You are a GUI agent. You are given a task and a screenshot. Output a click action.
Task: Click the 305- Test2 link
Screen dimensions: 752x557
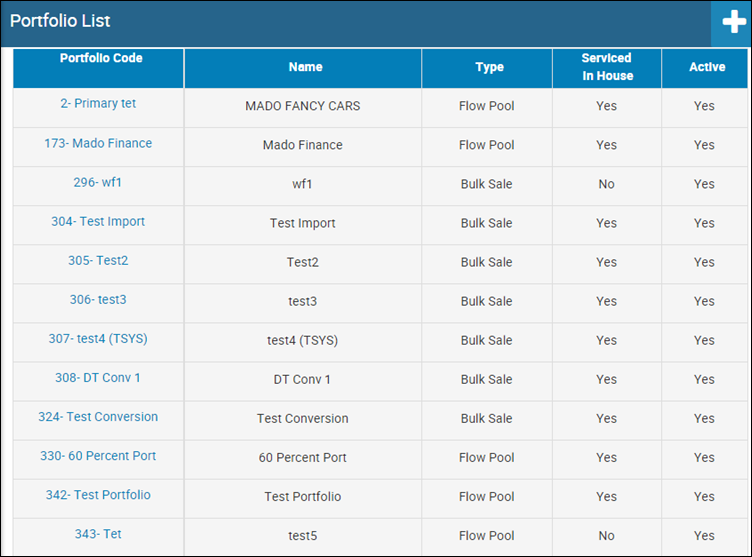[x=98, y=261]
